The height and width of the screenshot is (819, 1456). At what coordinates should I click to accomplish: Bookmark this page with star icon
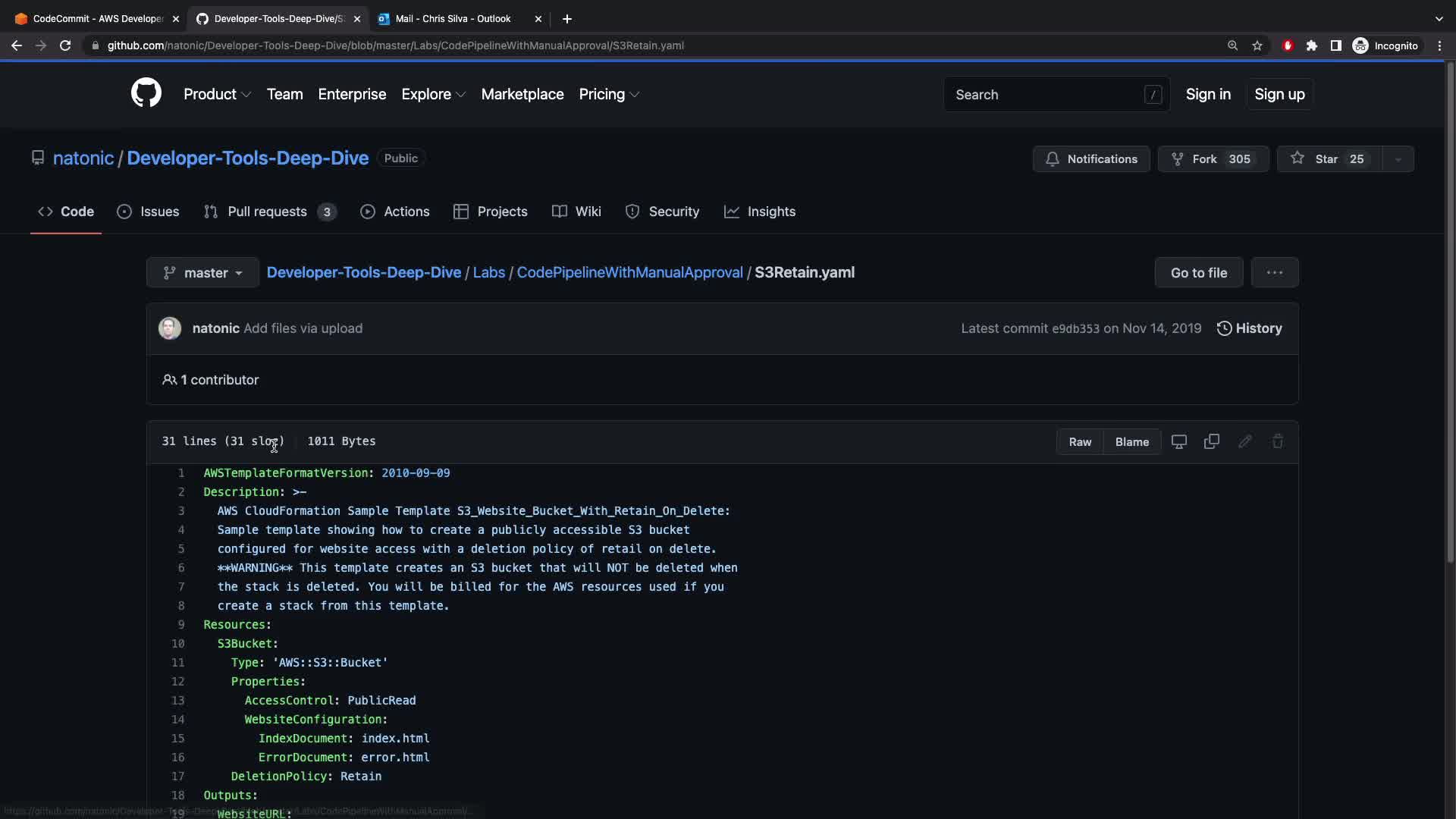tap(1257, 45)
